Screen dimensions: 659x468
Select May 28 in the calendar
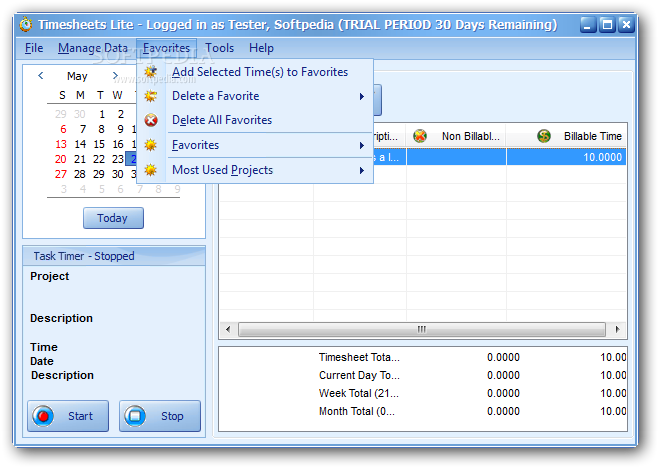[80, 174]
